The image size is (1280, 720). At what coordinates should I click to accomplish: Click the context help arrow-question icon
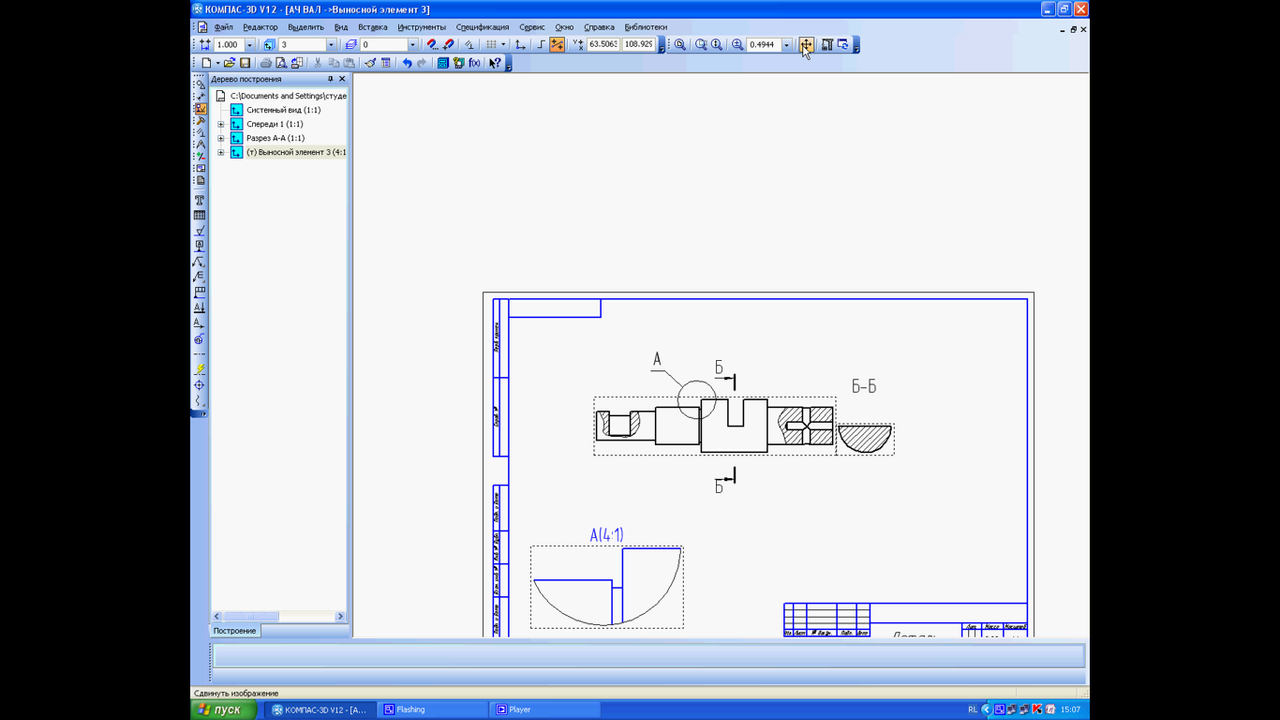(495, 63)
